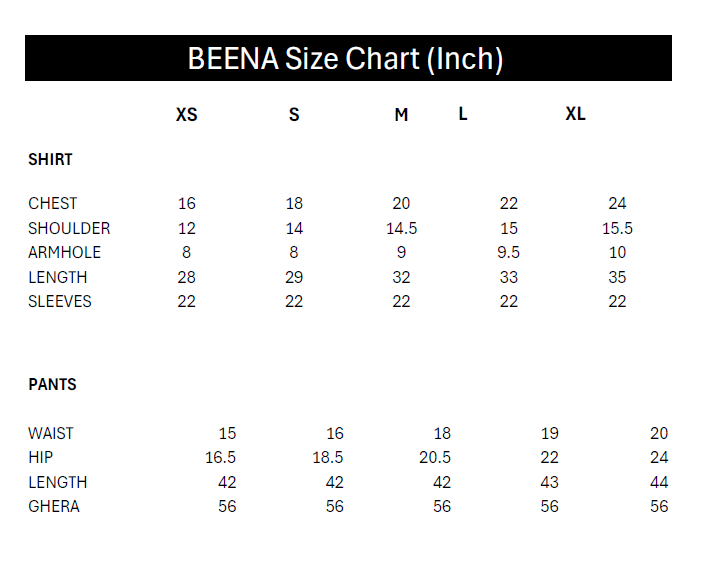
Task: Select the XS column header
Action: (187, 115)
